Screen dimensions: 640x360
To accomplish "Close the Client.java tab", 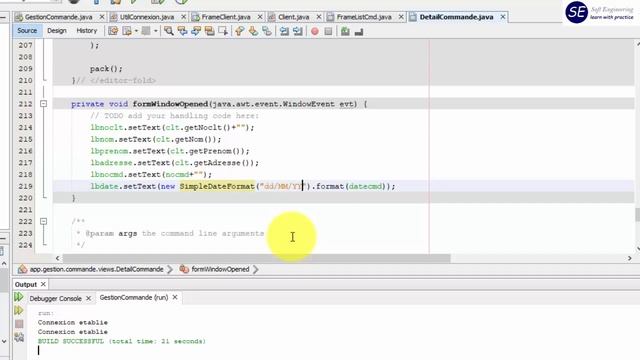I will point(319,17).
